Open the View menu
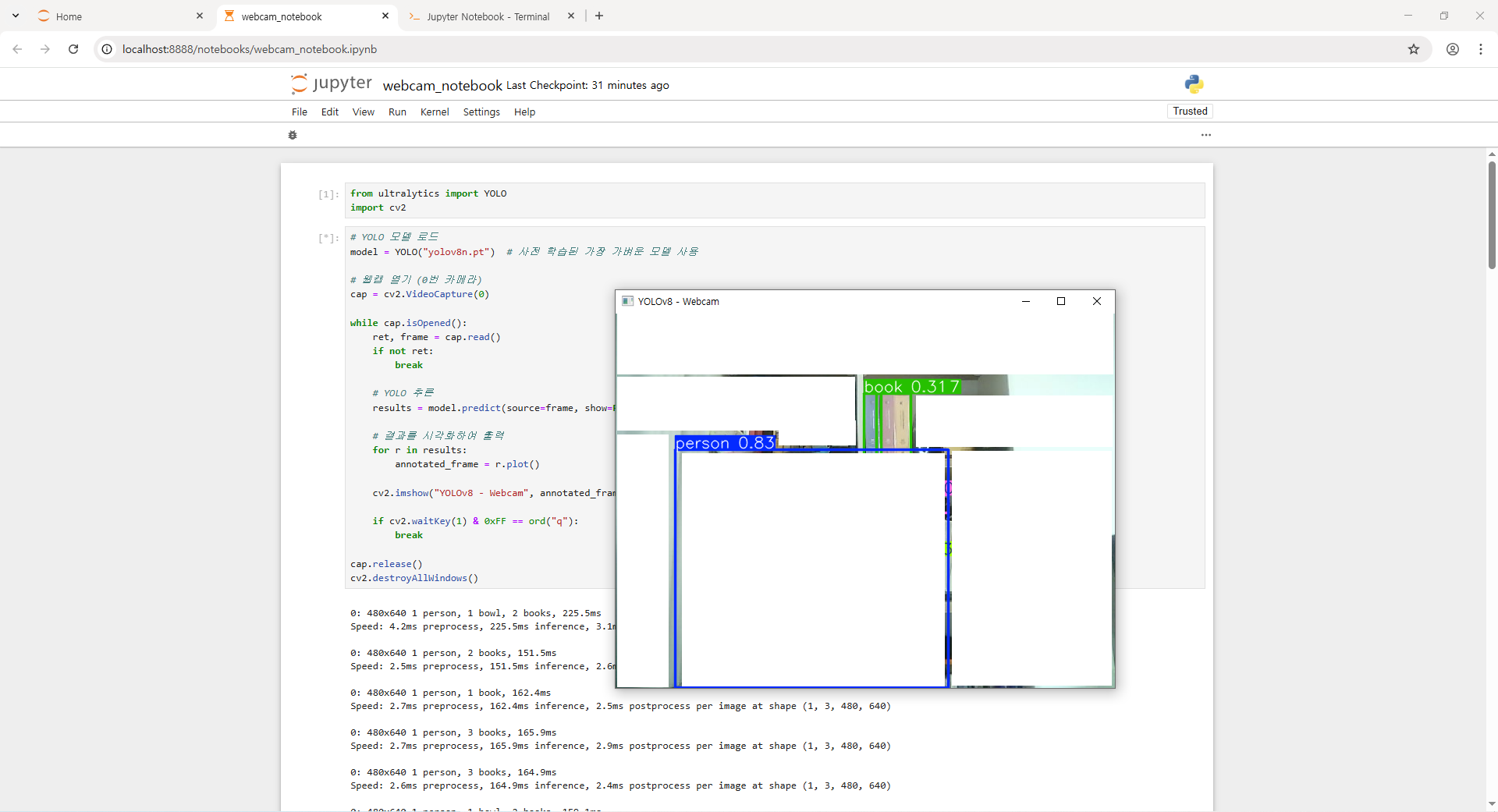Image resolution: width=1498 pixels, height=812 pixels. tap(364, 112)
